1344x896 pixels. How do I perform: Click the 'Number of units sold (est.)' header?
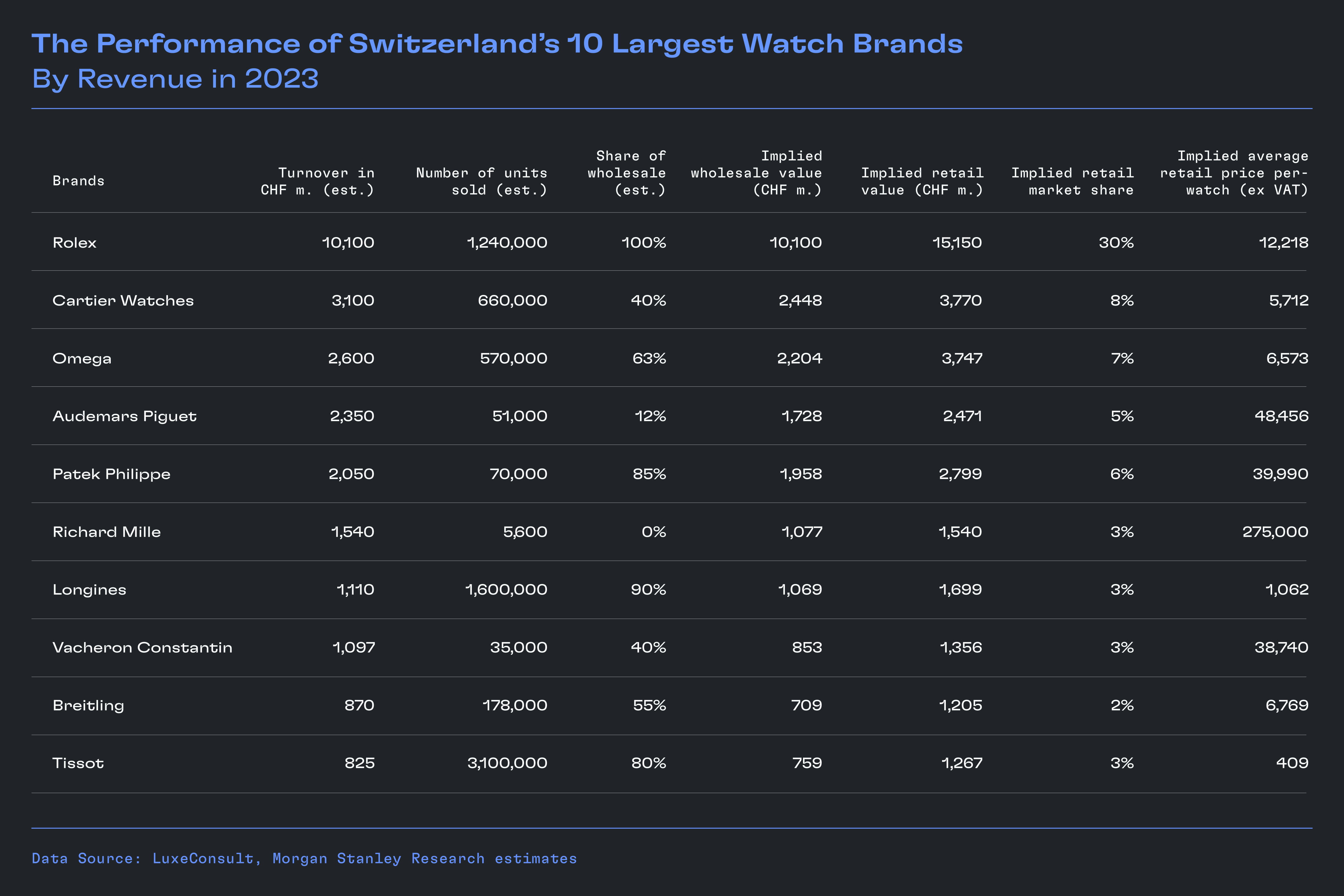point(482,182)
